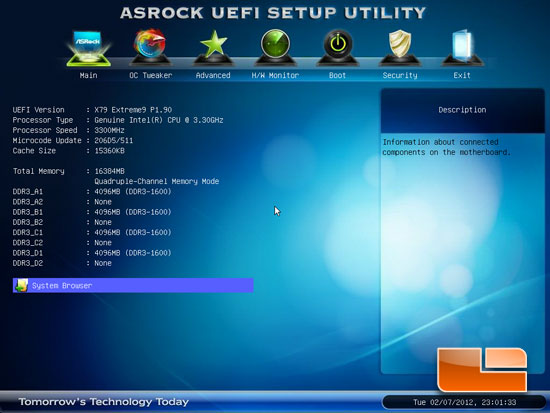
Task: Click the date and time display
Action: pyautogui.click(x=464, y=402)
